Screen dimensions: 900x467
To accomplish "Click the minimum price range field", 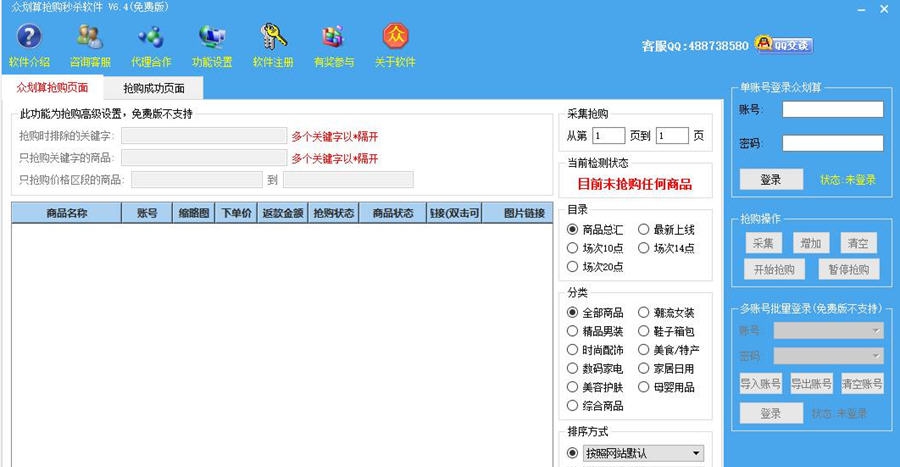I will (197, 180).
